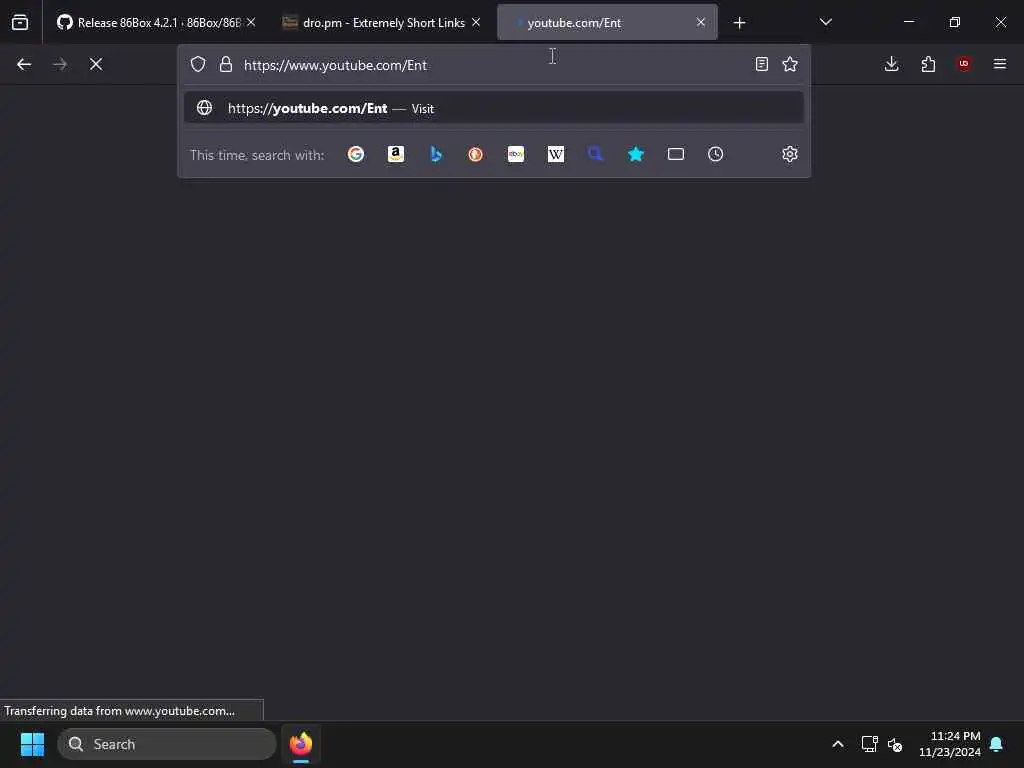The image size is (1024, 768).
Task: Close the youtube.com/Ent tab
Action: coord(701,23)
